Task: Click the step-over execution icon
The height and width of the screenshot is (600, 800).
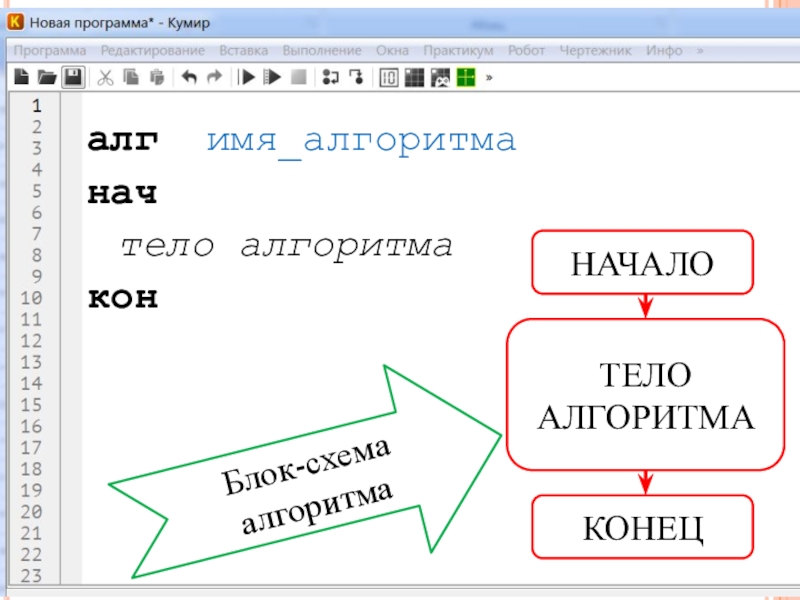Action: pyautogui.click(x=330, y=78)
